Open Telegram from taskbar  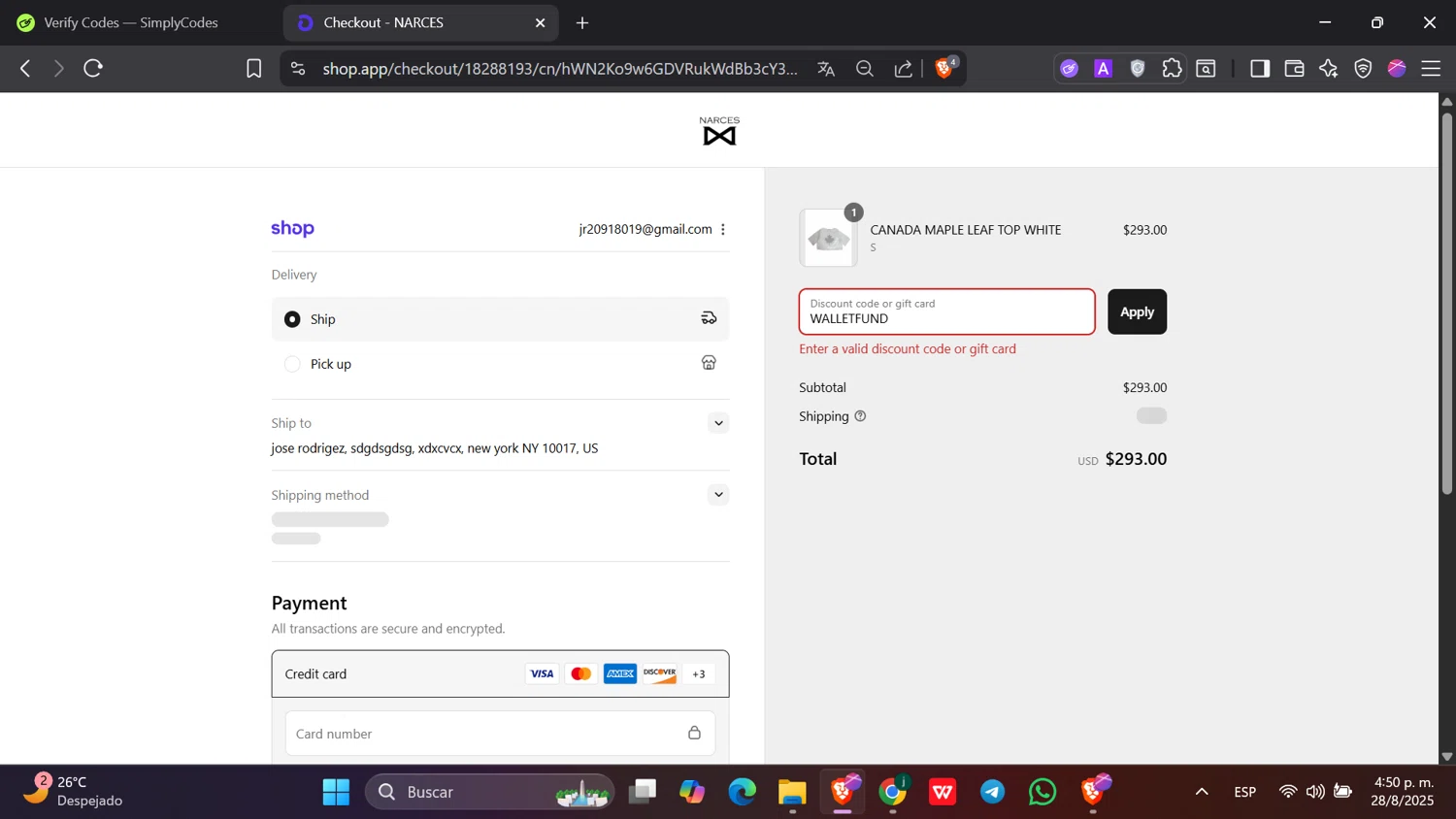(x=993, y=793)
